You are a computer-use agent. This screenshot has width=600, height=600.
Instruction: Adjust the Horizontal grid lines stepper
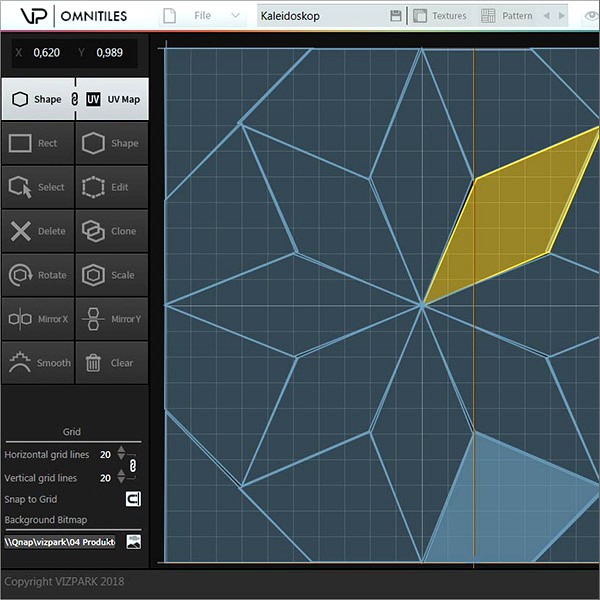point(121,454)
